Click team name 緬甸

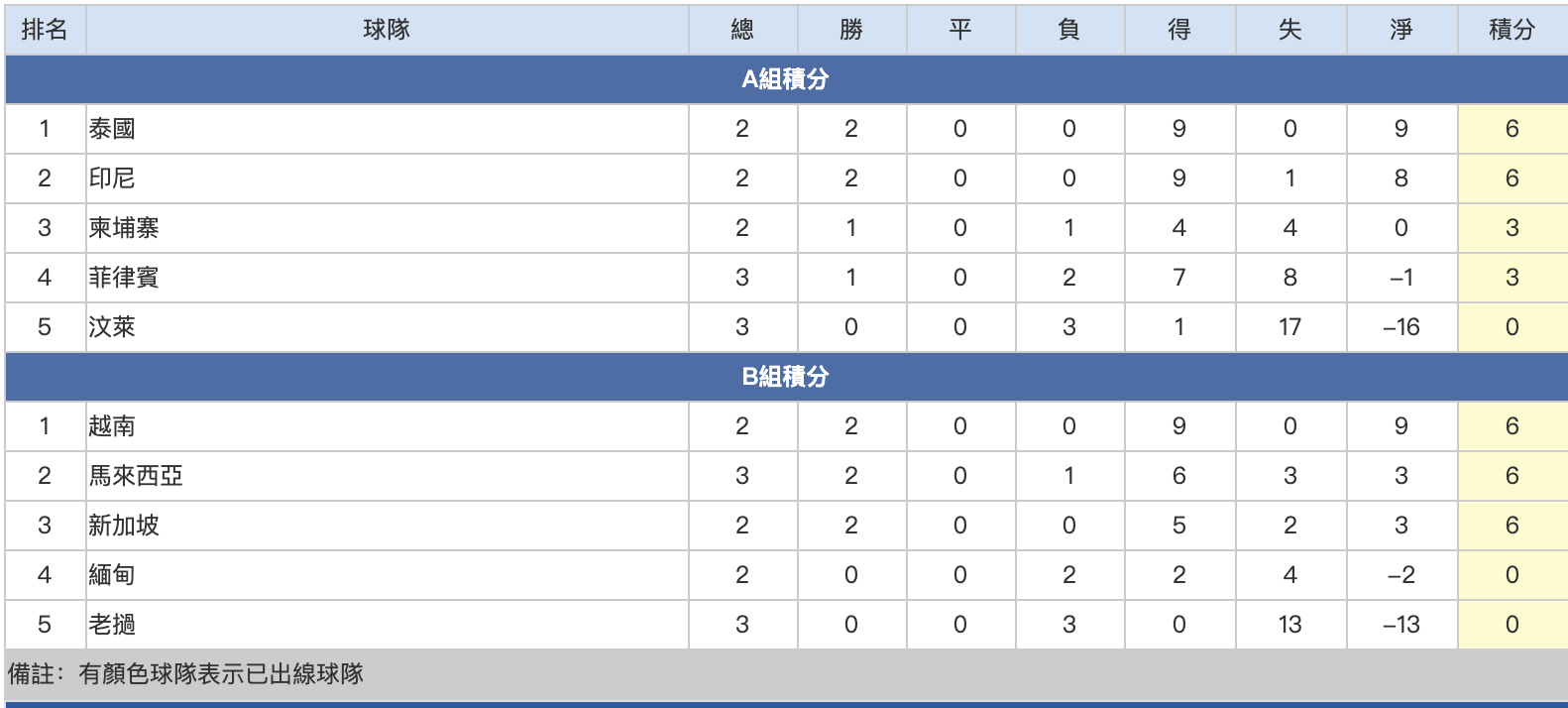(x=112, y=575)
